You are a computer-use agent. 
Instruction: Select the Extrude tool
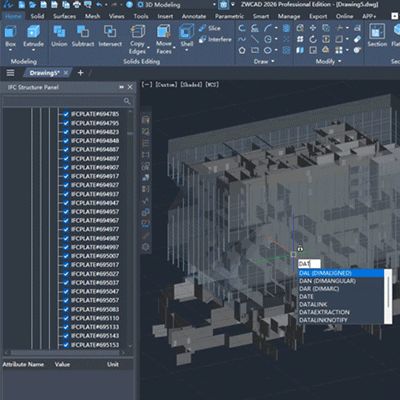pyautogui.click(x=33, y=36)
